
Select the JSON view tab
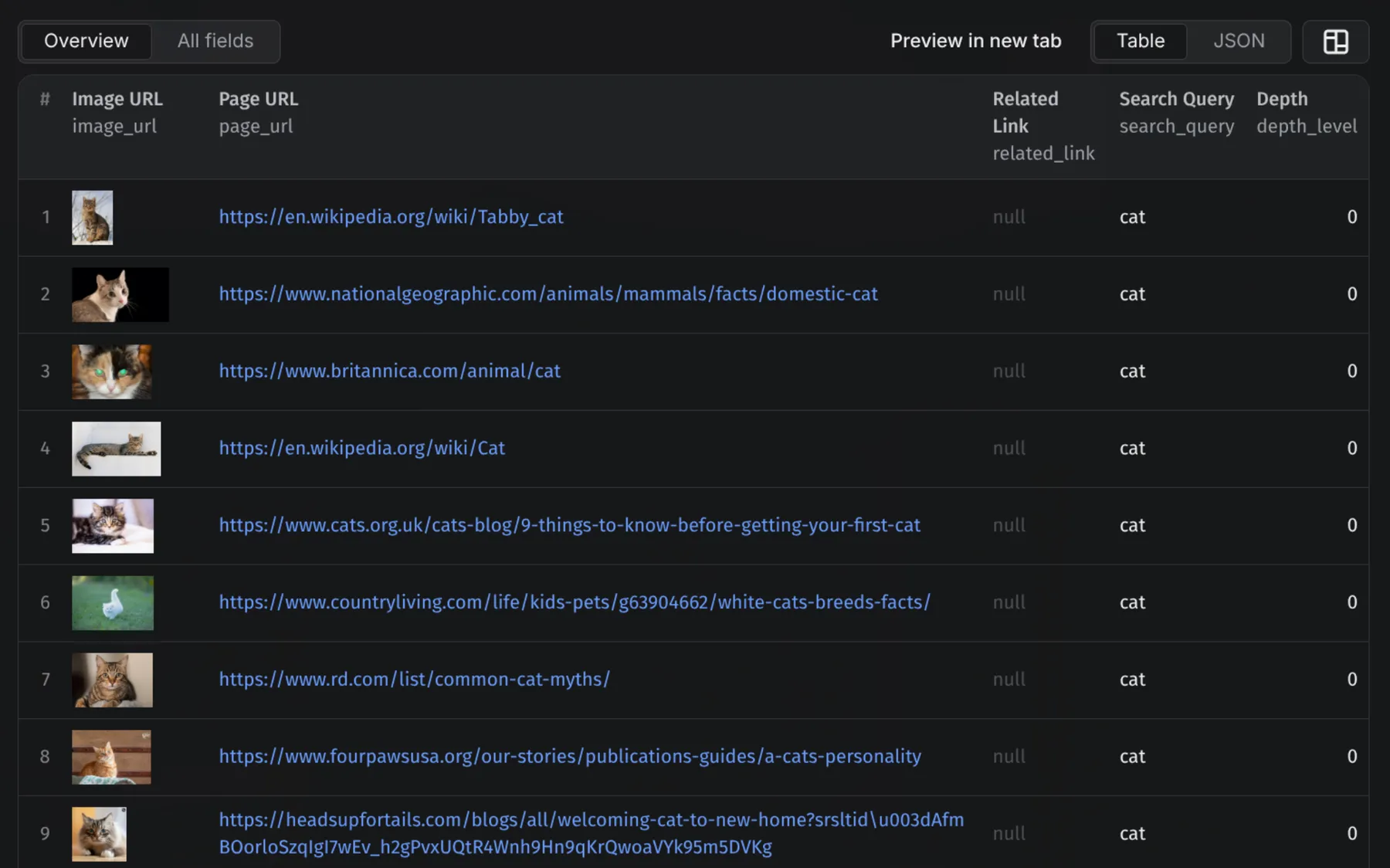pos(1239,41)
